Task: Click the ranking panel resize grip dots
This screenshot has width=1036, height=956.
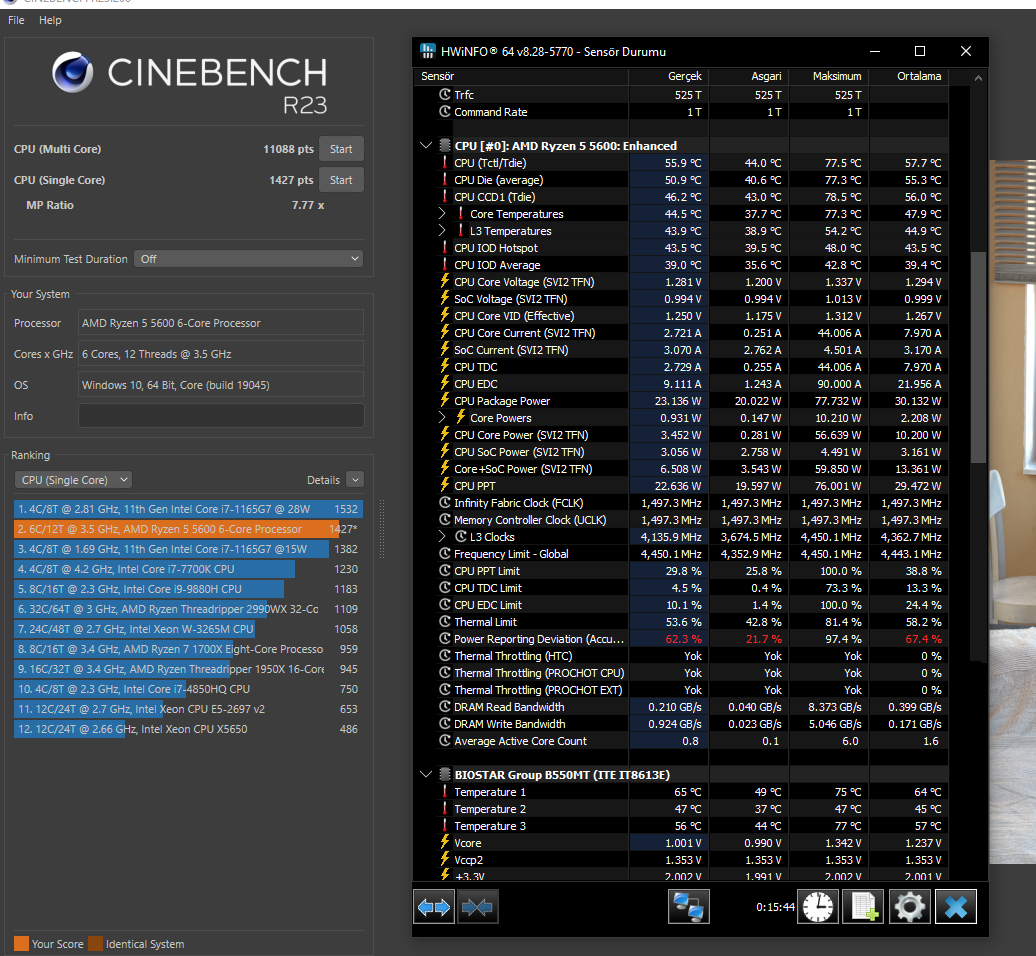Action: click(x=381, y=529)
